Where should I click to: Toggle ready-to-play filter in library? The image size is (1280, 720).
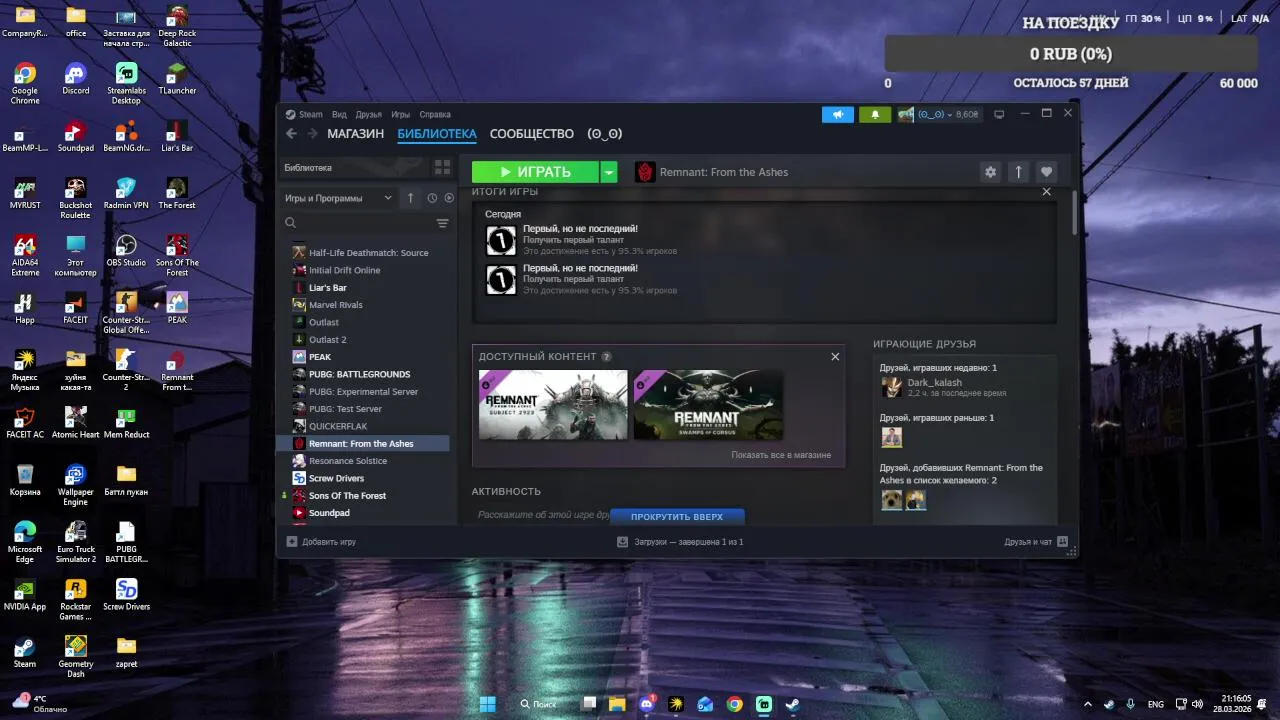(x=449, y=198)
